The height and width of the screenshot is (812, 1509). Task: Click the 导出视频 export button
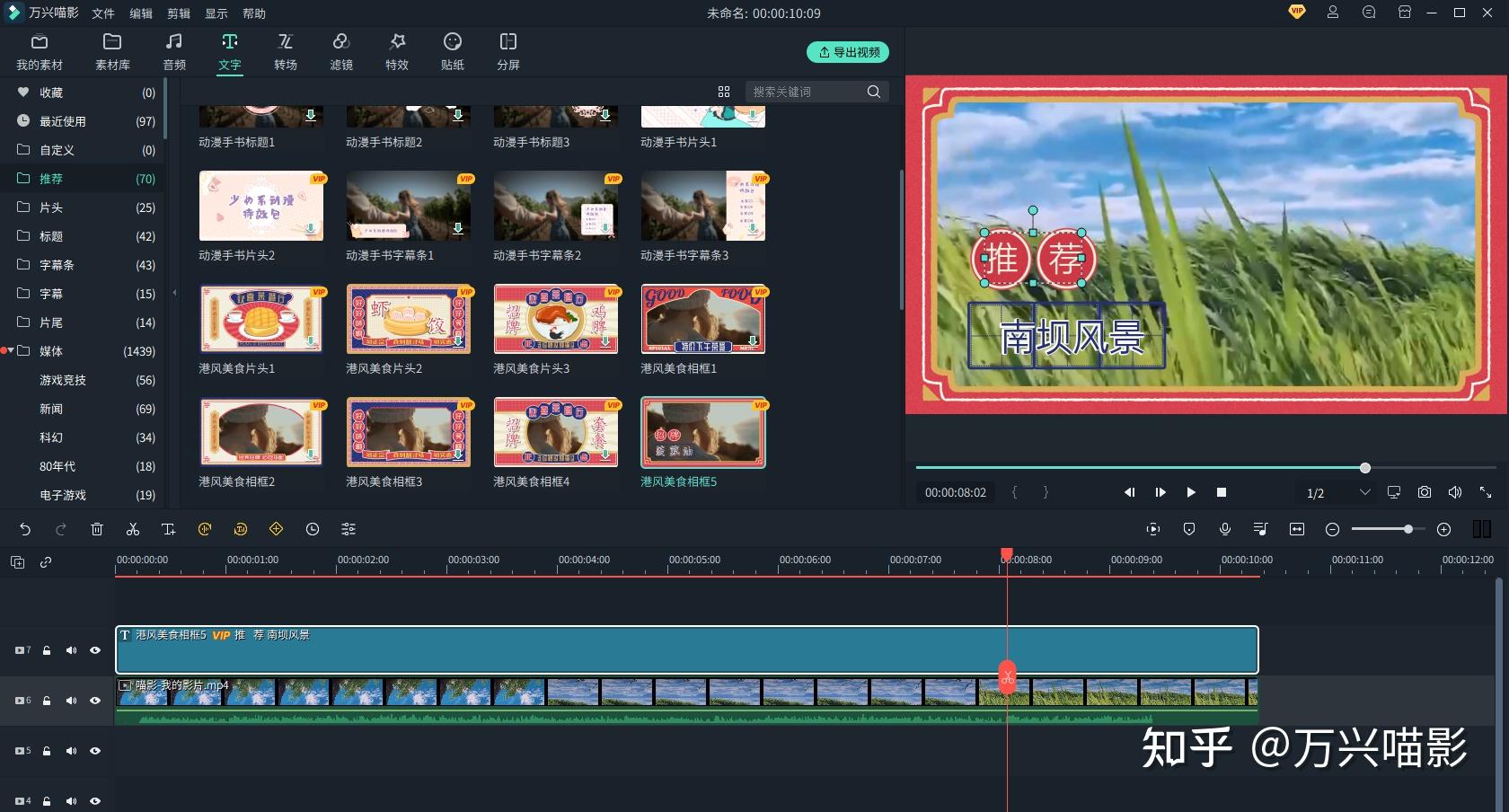pos(849,52)
